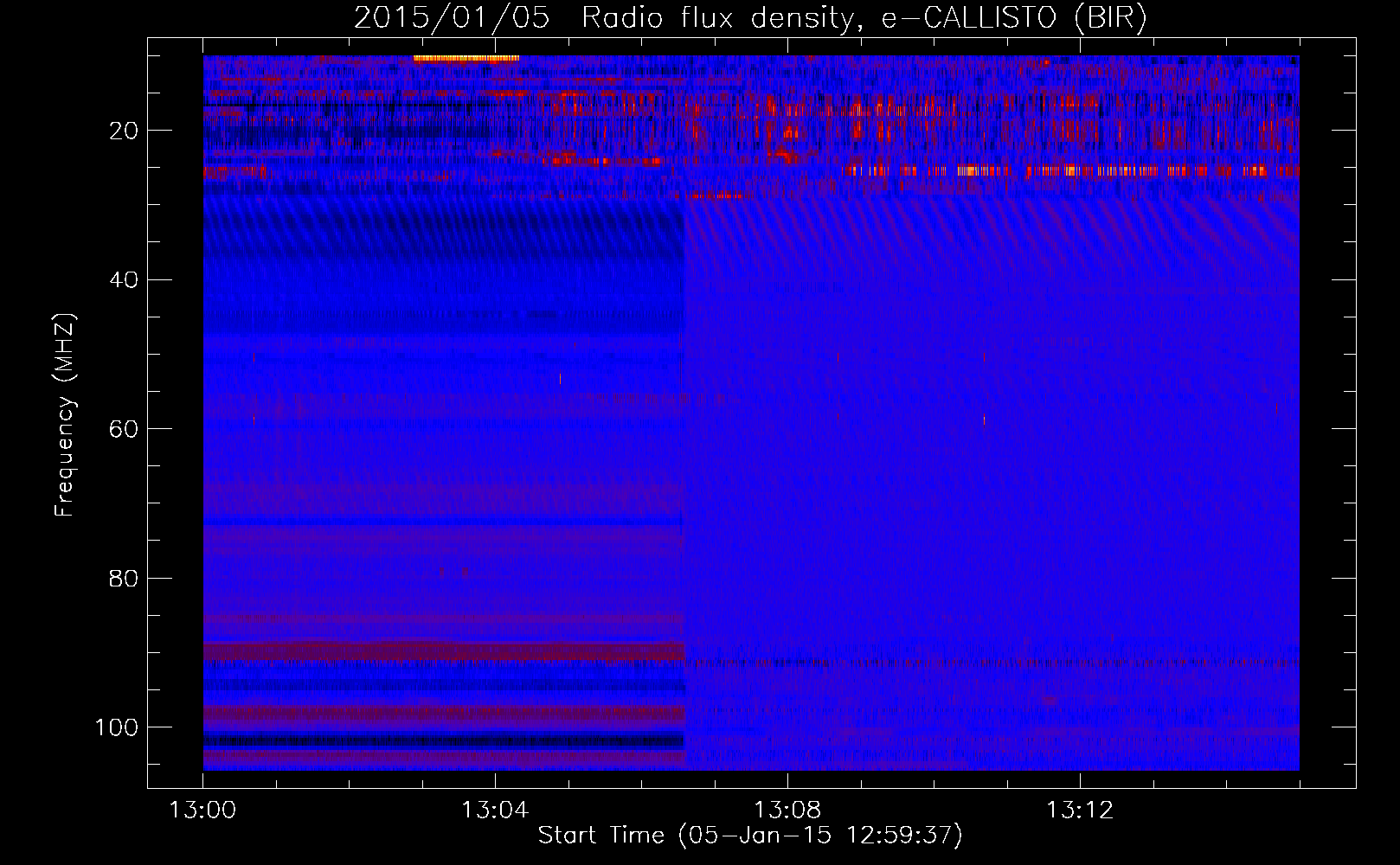Click the 13:04 time axis tick label
This screenshot has height=865, width=1400.
(x=495, y=811)
